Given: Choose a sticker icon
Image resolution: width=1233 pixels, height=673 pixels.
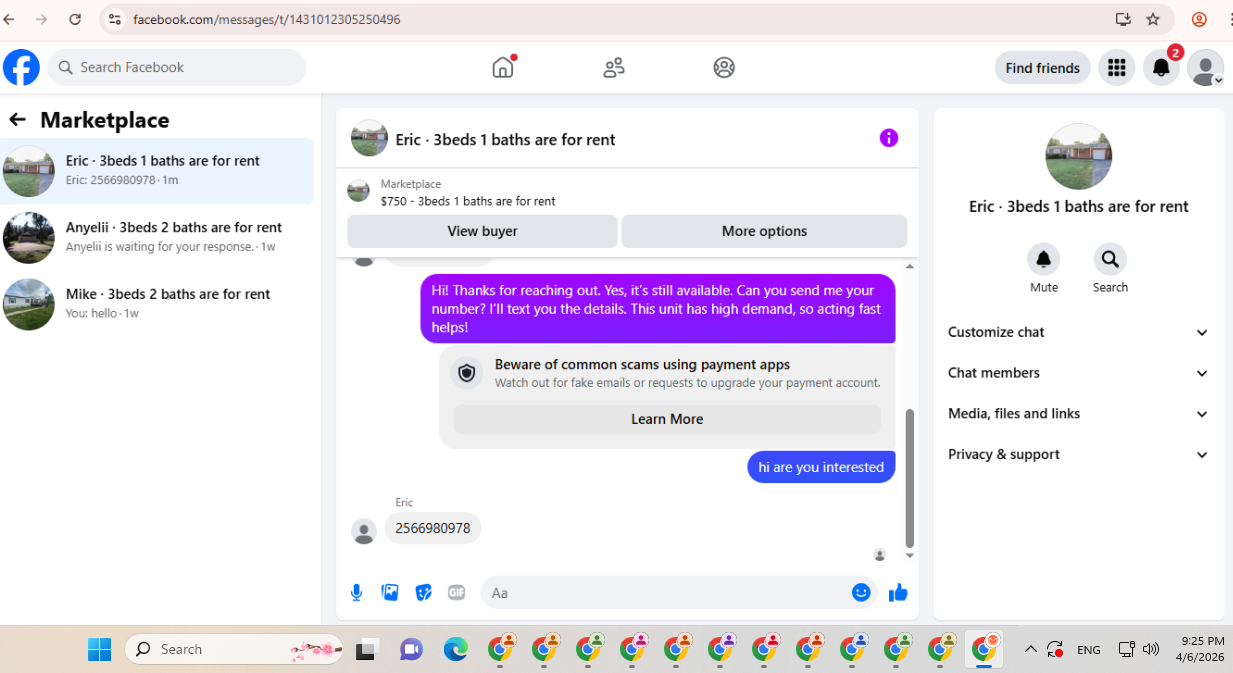Looking at the screenshot, I should pos(423,593).
